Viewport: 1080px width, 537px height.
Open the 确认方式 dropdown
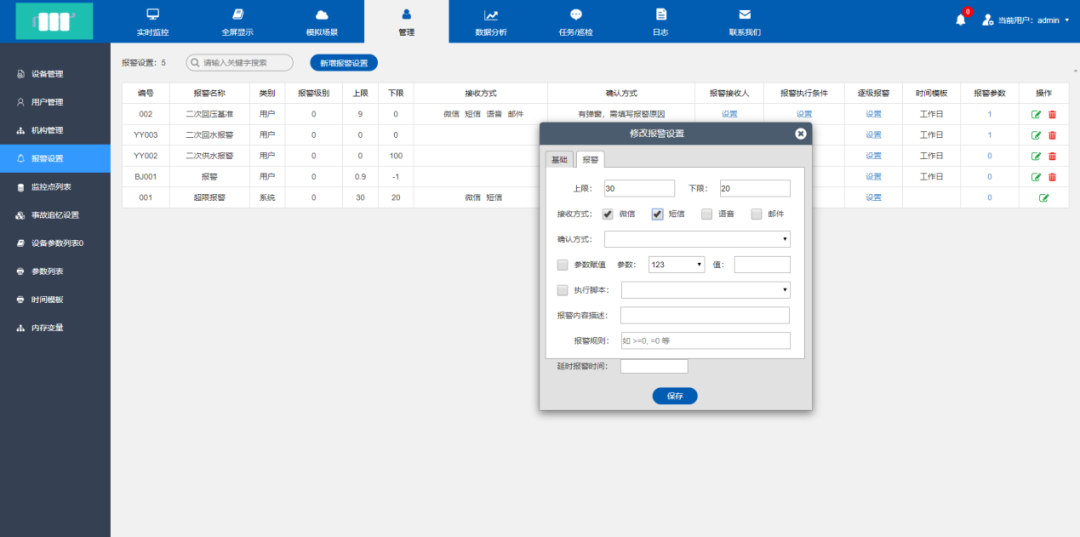(697, 239)
